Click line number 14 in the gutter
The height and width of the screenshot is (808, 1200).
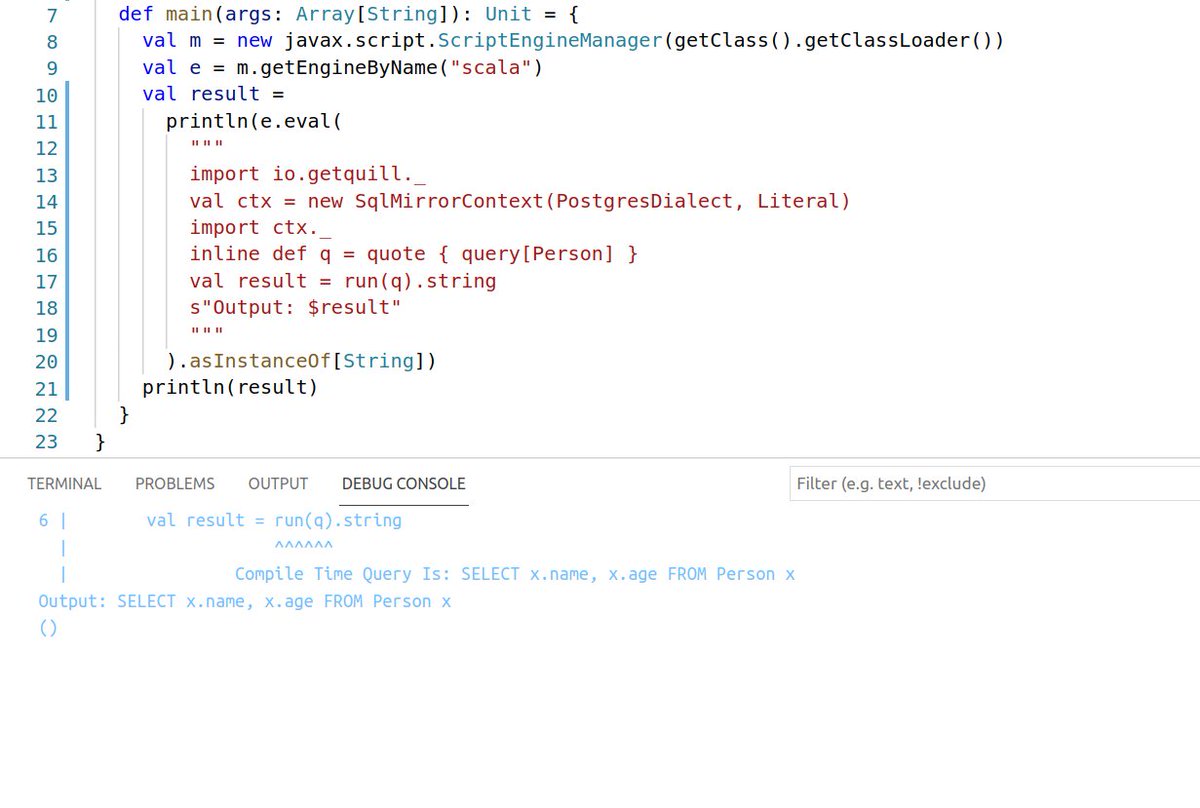[46, 202]
